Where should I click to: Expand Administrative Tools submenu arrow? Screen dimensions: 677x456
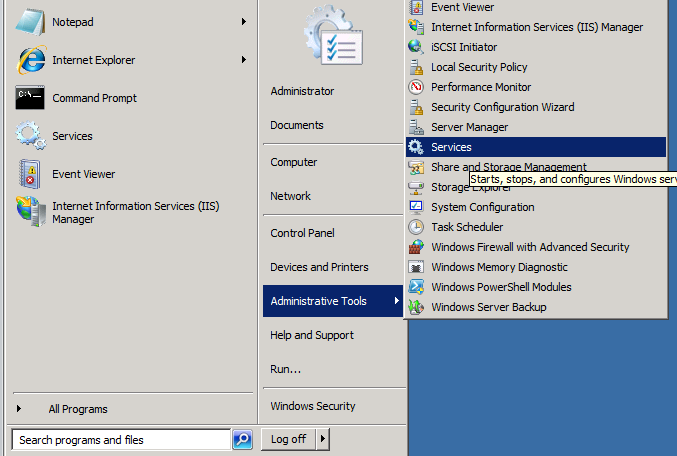(x=396, y=301)
